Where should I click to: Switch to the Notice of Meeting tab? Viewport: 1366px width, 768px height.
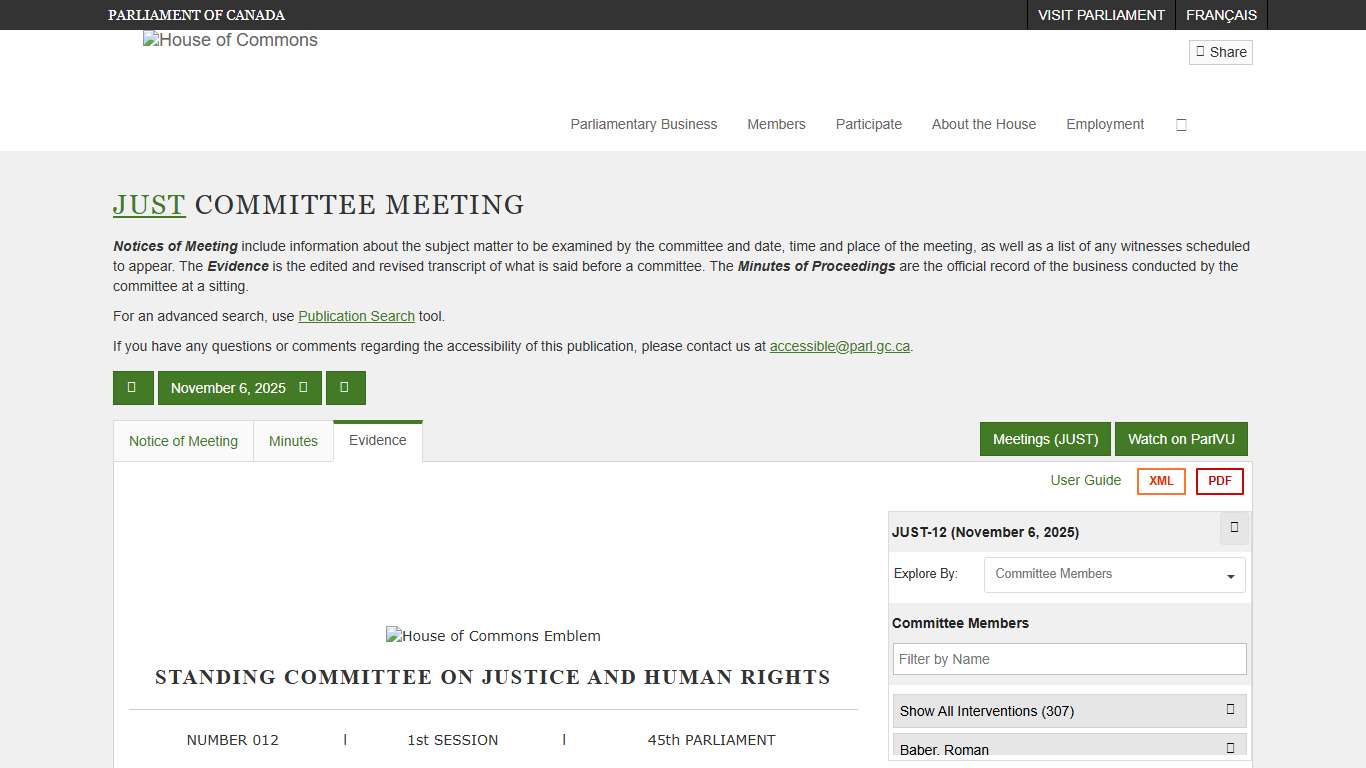click(183, 441)
